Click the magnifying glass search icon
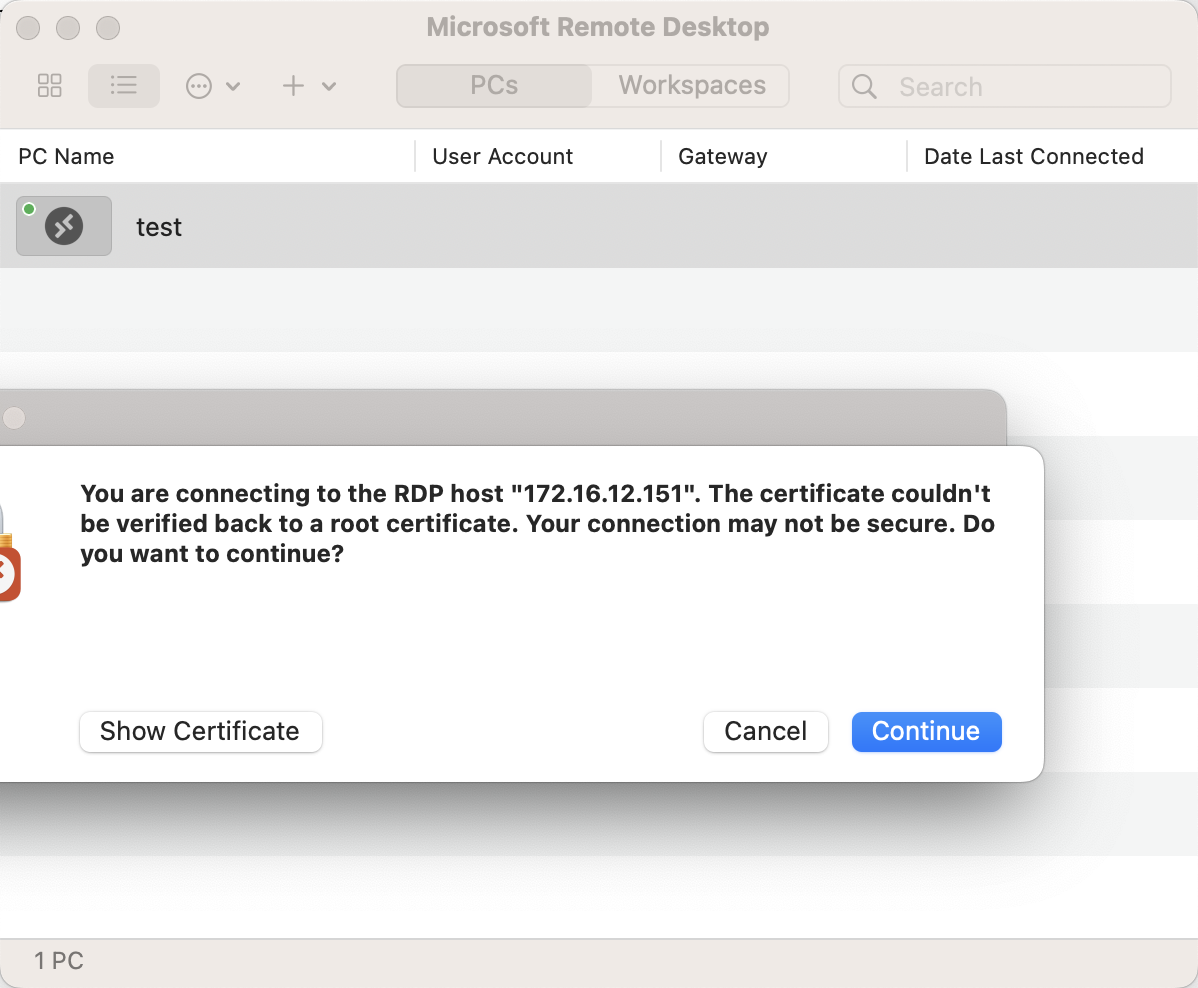This screenshot has width=1198, height=988. (x=864, y=86)
